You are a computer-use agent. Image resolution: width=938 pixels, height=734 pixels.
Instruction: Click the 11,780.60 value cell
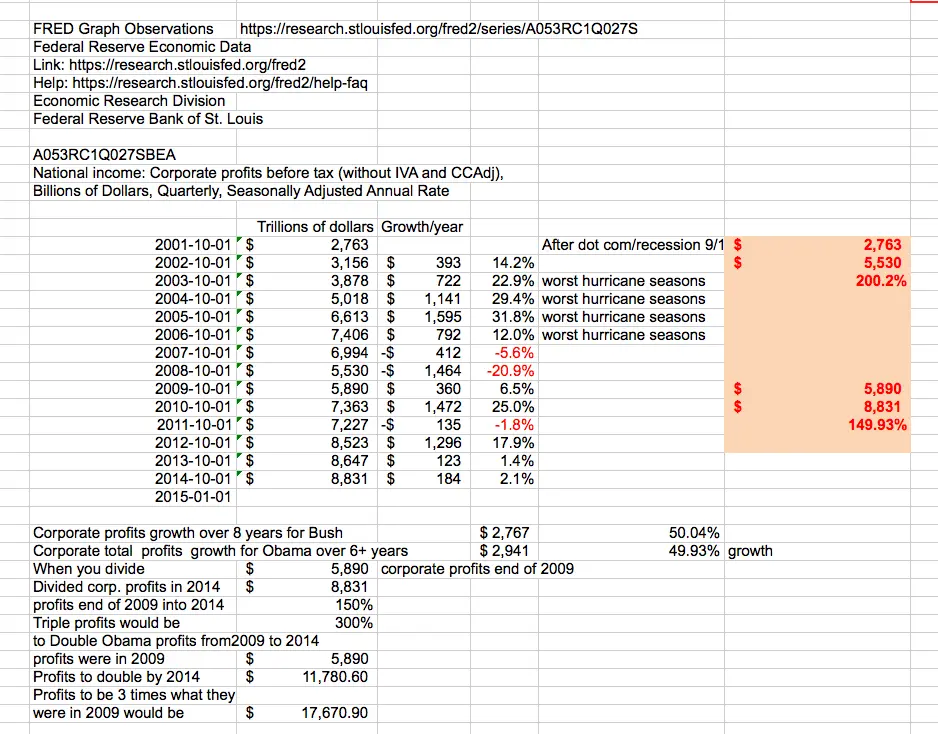pyautogui.click(x=335, y=677)
